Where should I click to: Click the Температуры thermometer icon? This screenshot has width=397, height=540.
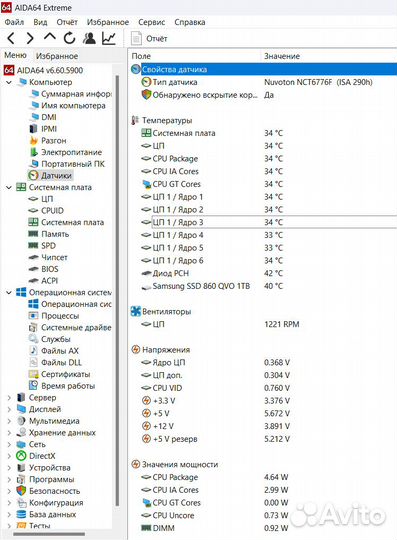coord(135,121)
